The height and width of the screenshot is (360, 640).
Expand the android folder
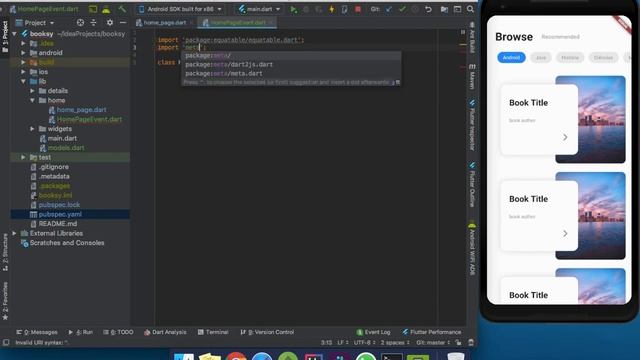(x=23, y=53)
